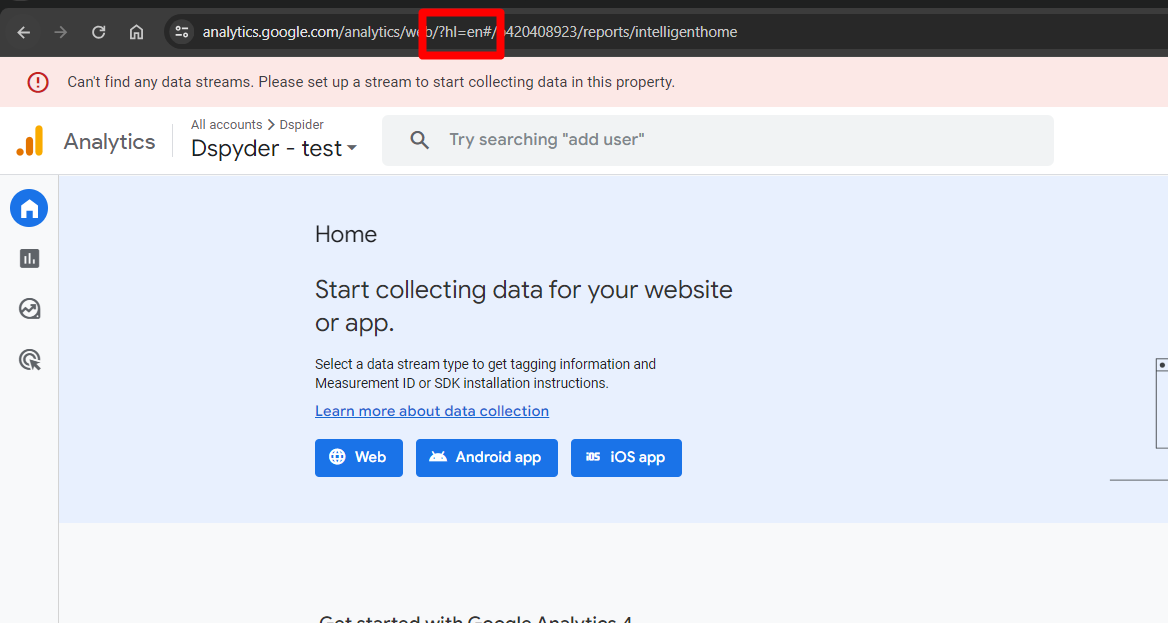Click the search magnifier icon
The height and width of the screenshot is (623, 1168).
point(419,140)
